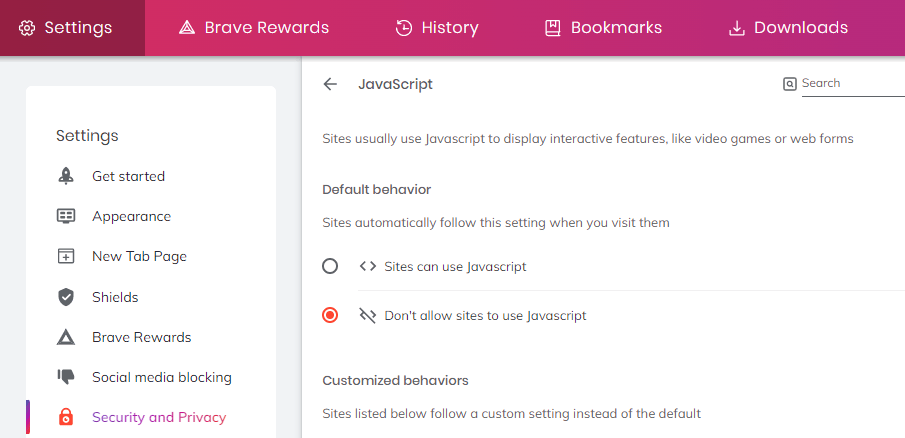Image resolution: width=905 pixels, height=438 pixels.
Task: Open the Bookmarks tab in top bar
Action: [604, 28]
